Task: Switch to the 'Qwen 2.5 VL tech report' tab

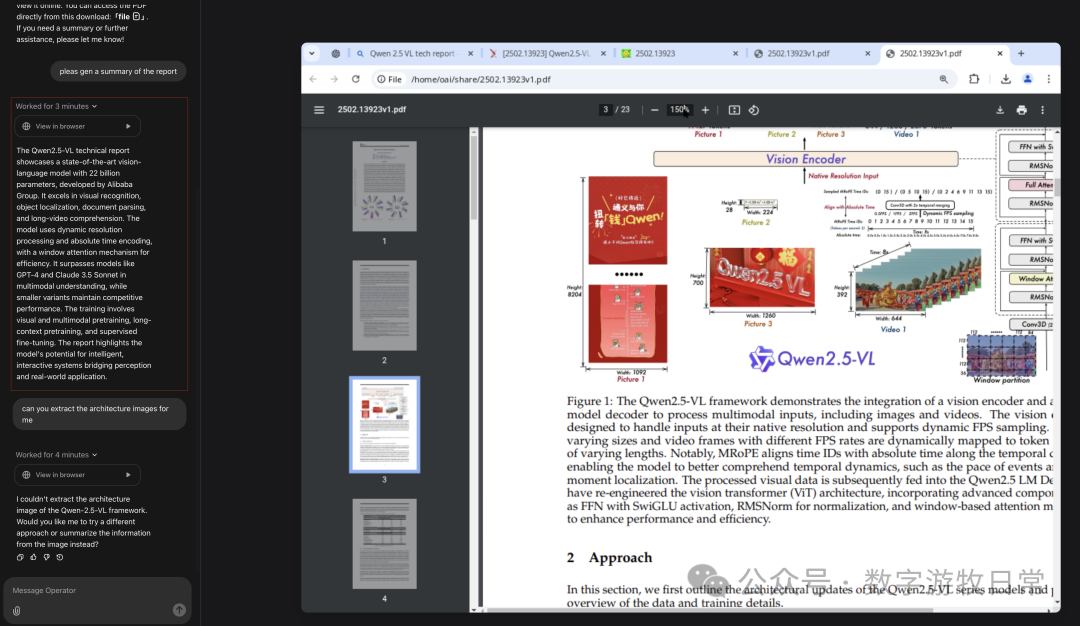Action: click(x=410, y=54)
